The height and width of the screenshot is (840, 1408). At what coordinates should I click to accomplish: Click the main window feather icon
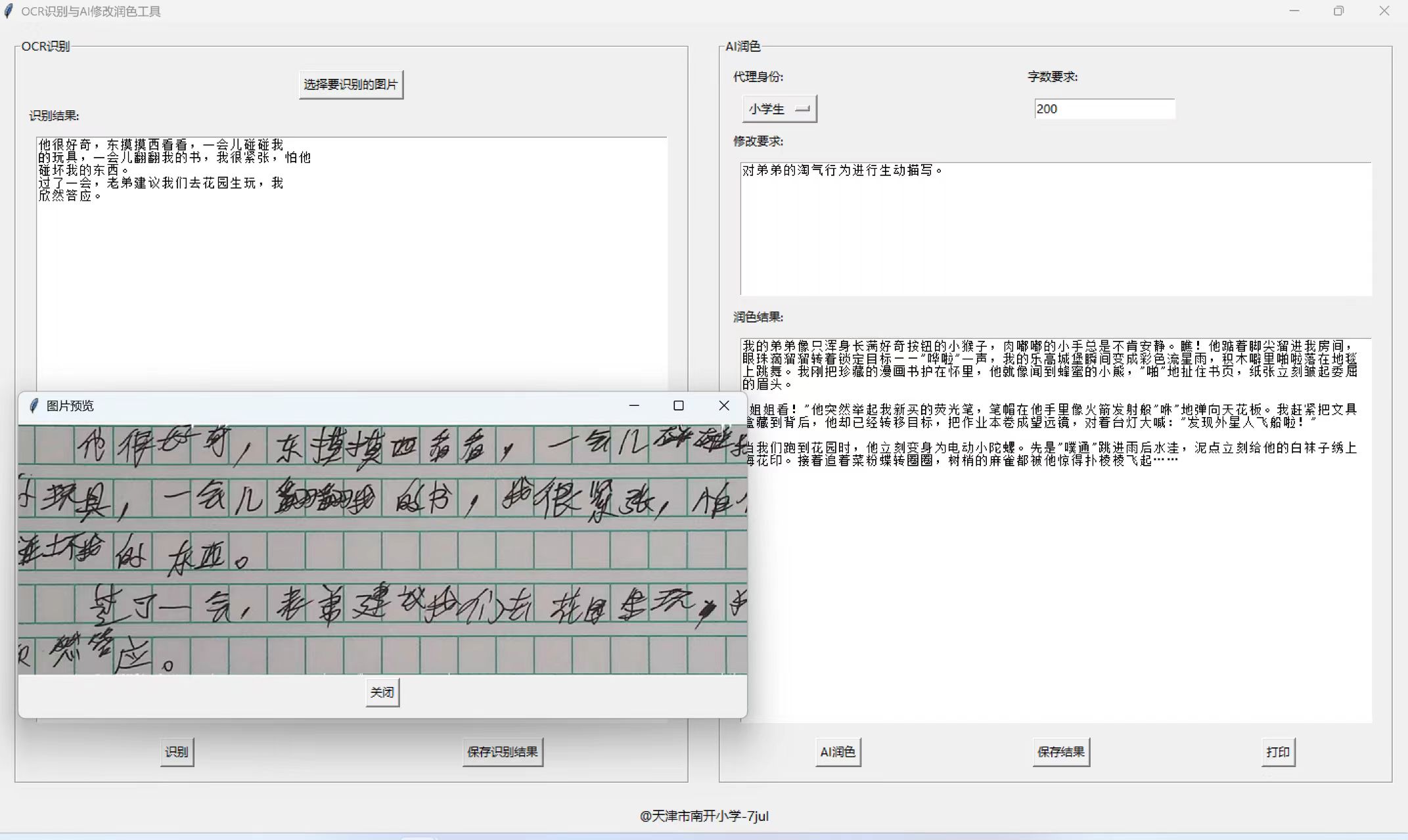[9, 11]
